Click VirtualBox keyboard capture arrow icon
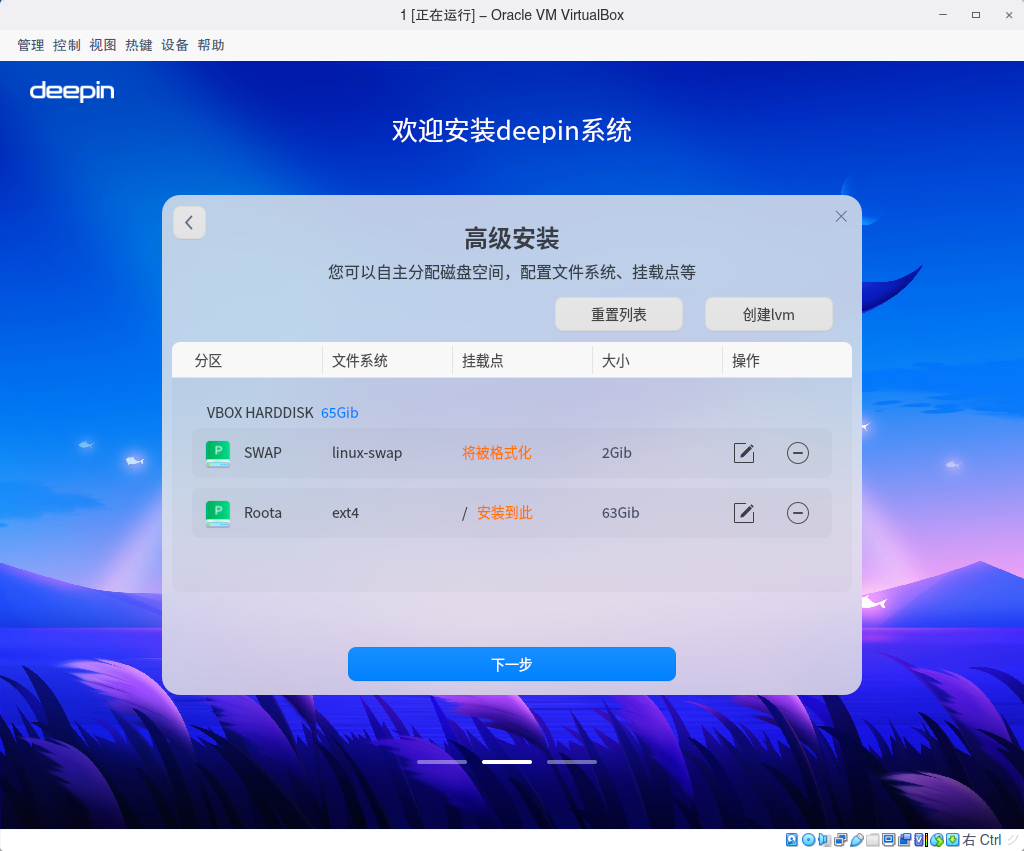Viewport: 1024px width, 851px height. click(953, 840)
